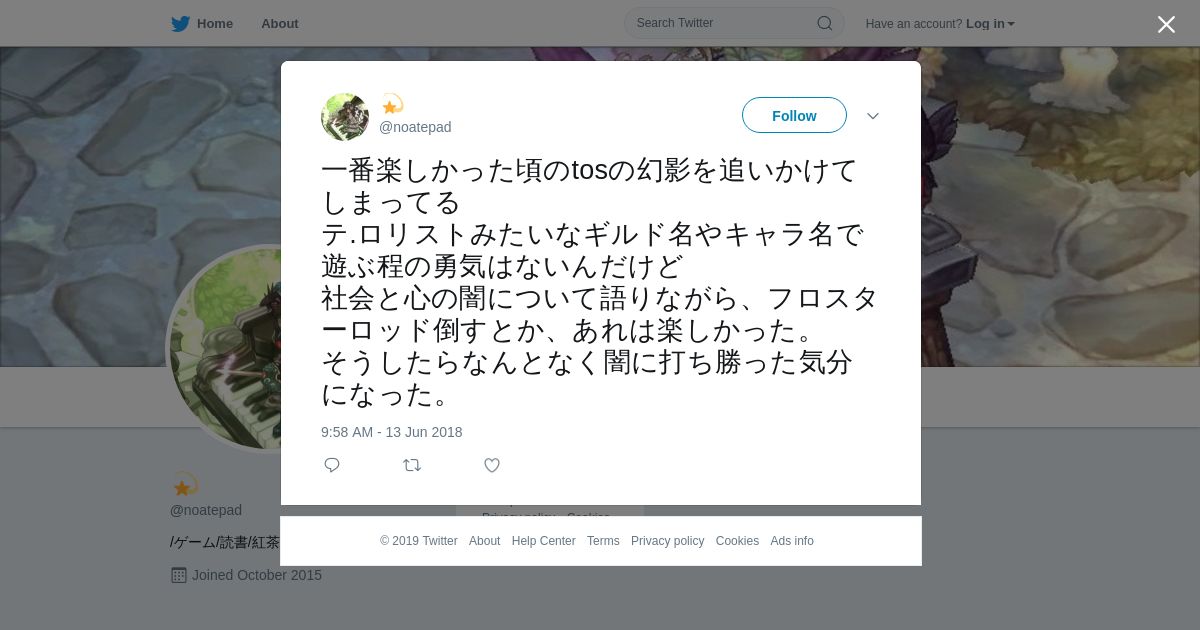Open the Log in dropdown
Screen dimensions: 1200x630
[x=990, y=24]
